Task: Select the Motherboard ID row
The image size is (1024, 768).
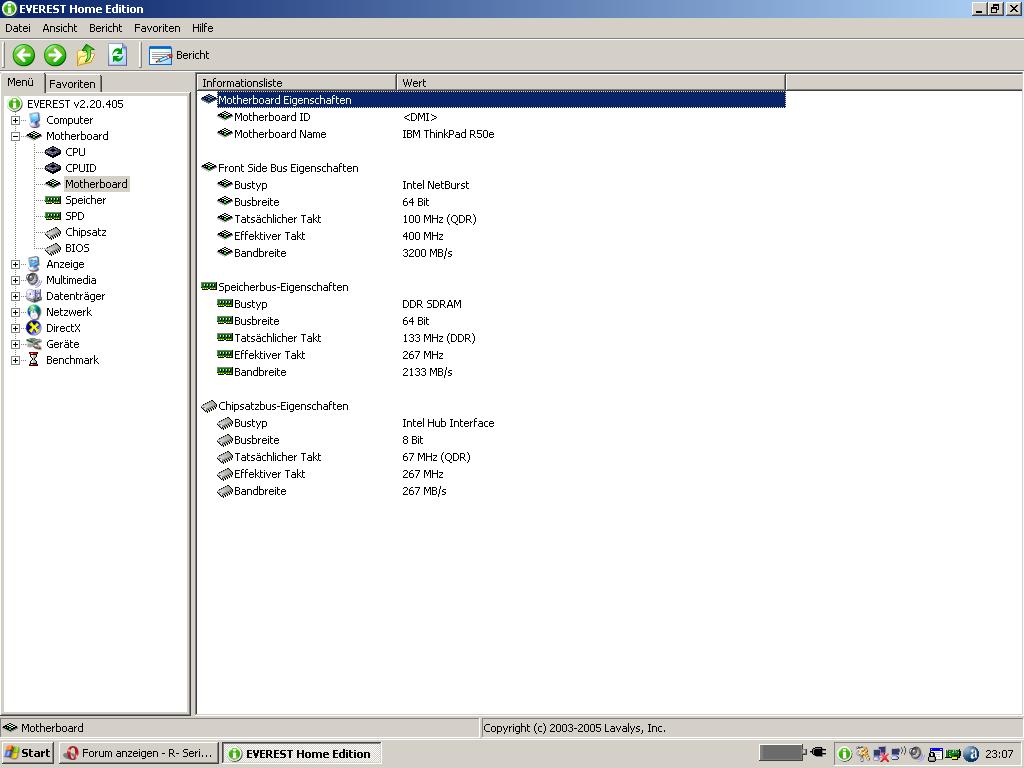Action: 272,117
